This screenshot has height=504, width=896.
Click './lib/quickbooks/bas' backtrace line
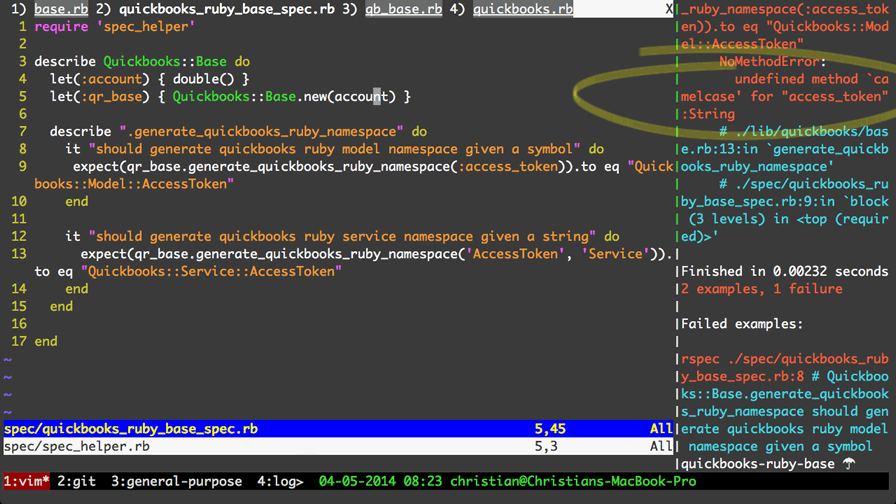pyautogui.click(x=803, y=131)
